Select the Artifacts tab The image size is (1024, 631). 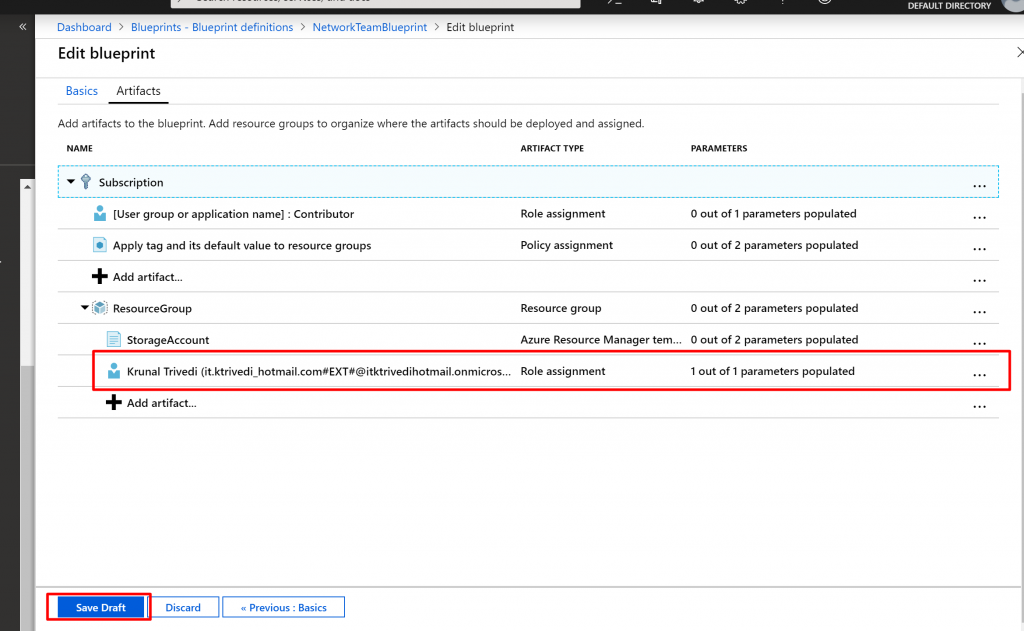tap(138, 91)
